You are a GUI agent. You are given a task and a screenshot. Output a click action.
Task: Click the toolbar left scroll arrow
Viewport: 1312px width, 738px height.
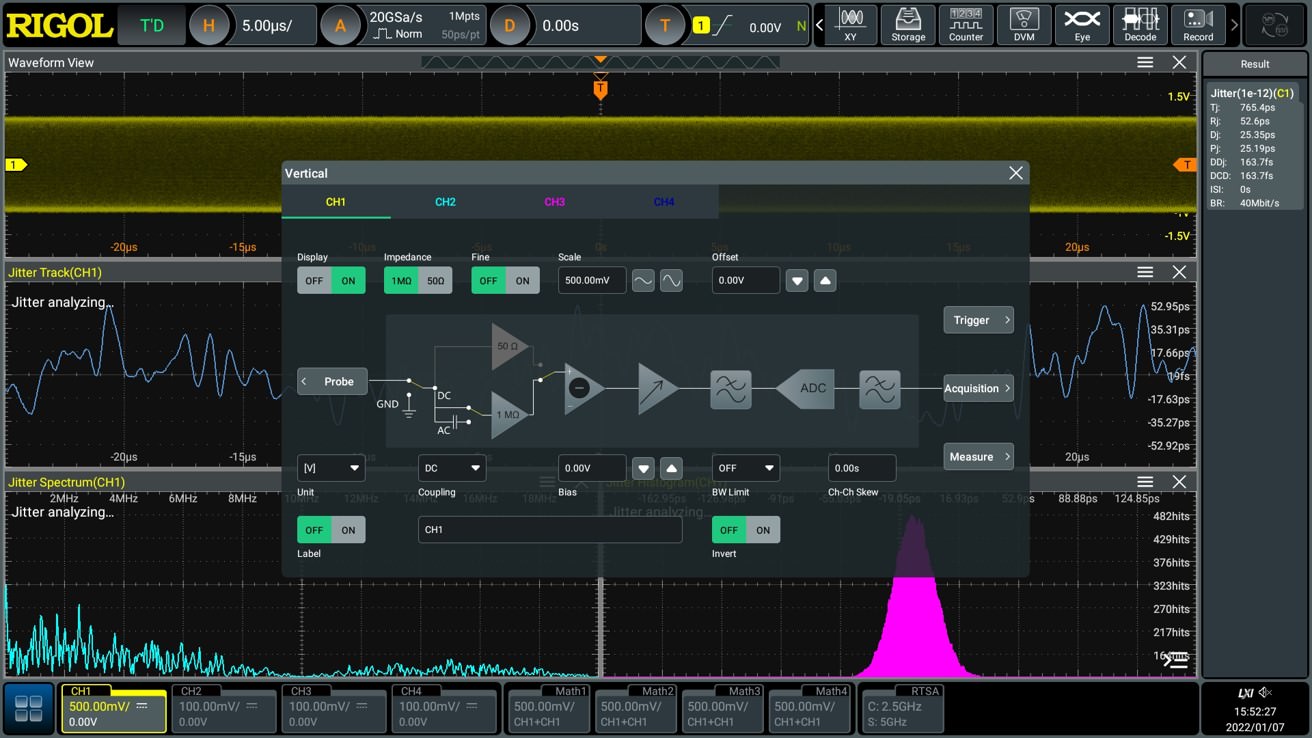coord(819,25)
